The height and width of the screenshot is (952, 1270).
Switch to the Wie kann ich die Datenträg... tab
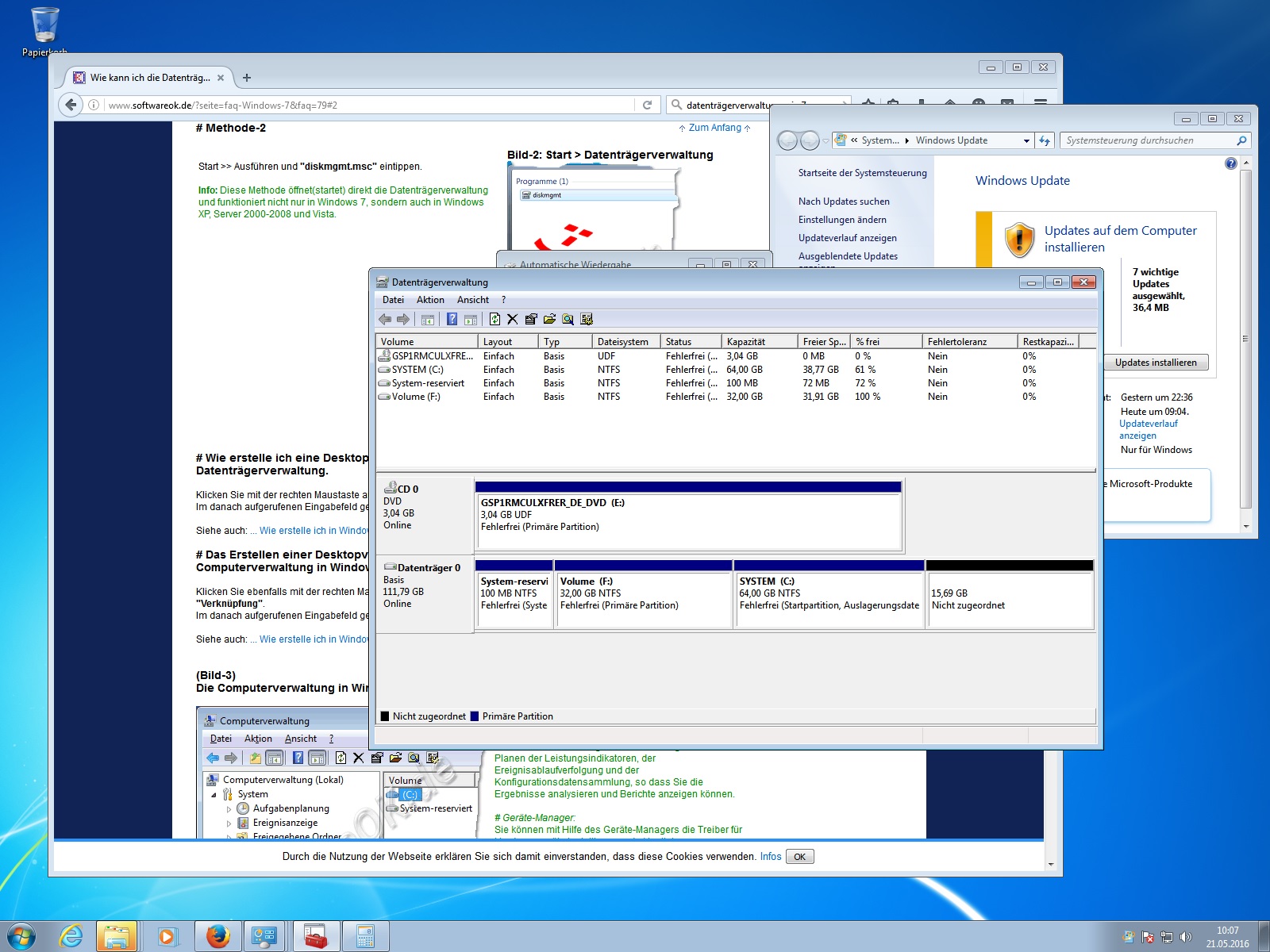pos(148,78)
